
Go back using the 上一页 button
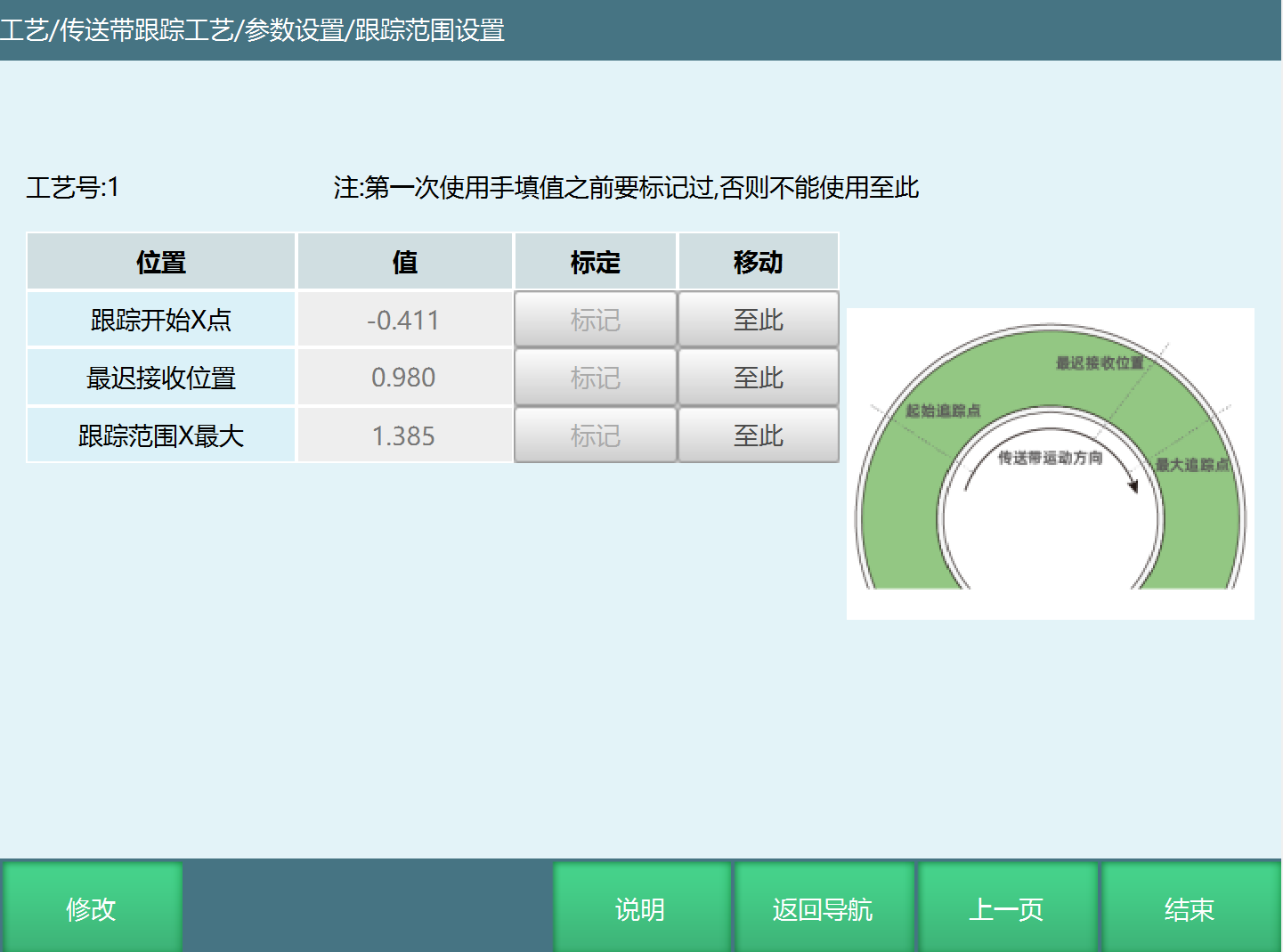click(1007, 908)
